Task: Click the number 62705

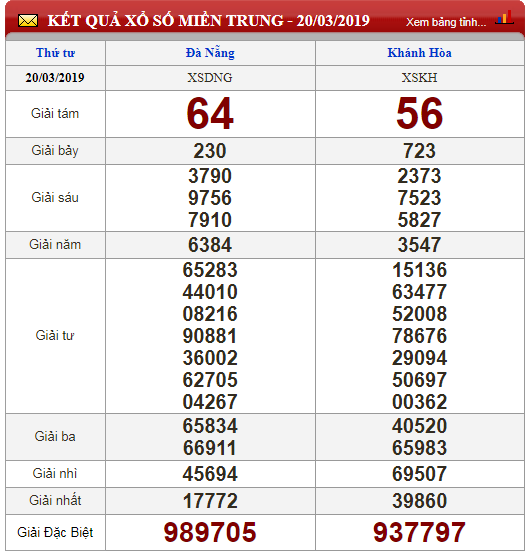Action: point(210,380)
